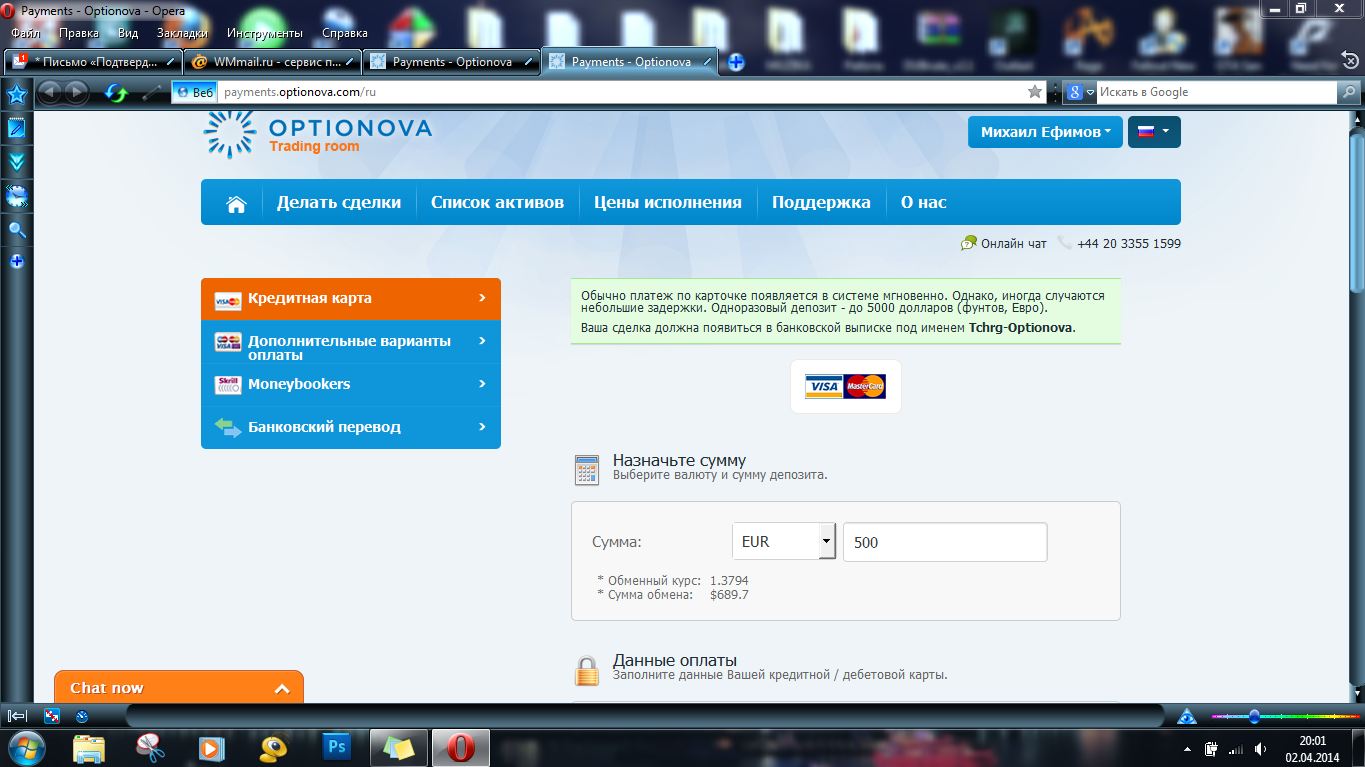This screenshot has width=1365, height=767.
Task: Open the Opera bookmarks star panel in the sidebar
Action: coord(17,95)
